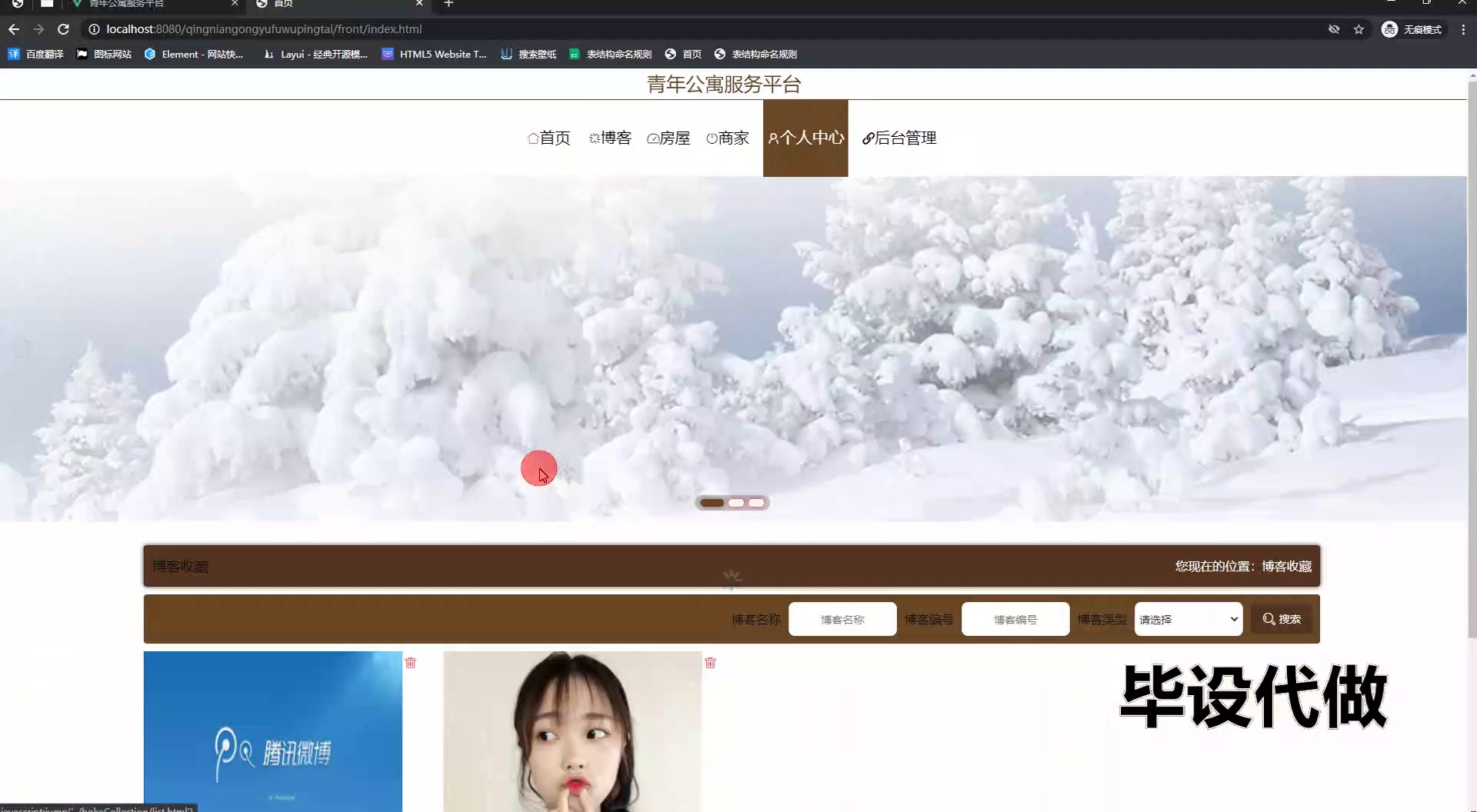Open the 百度翻译 bookmark

point(35,54)
